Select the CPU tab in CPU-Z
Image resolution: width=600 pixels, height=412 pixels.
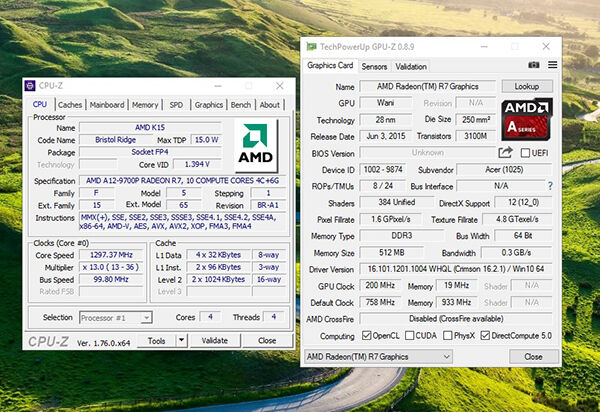40,104
